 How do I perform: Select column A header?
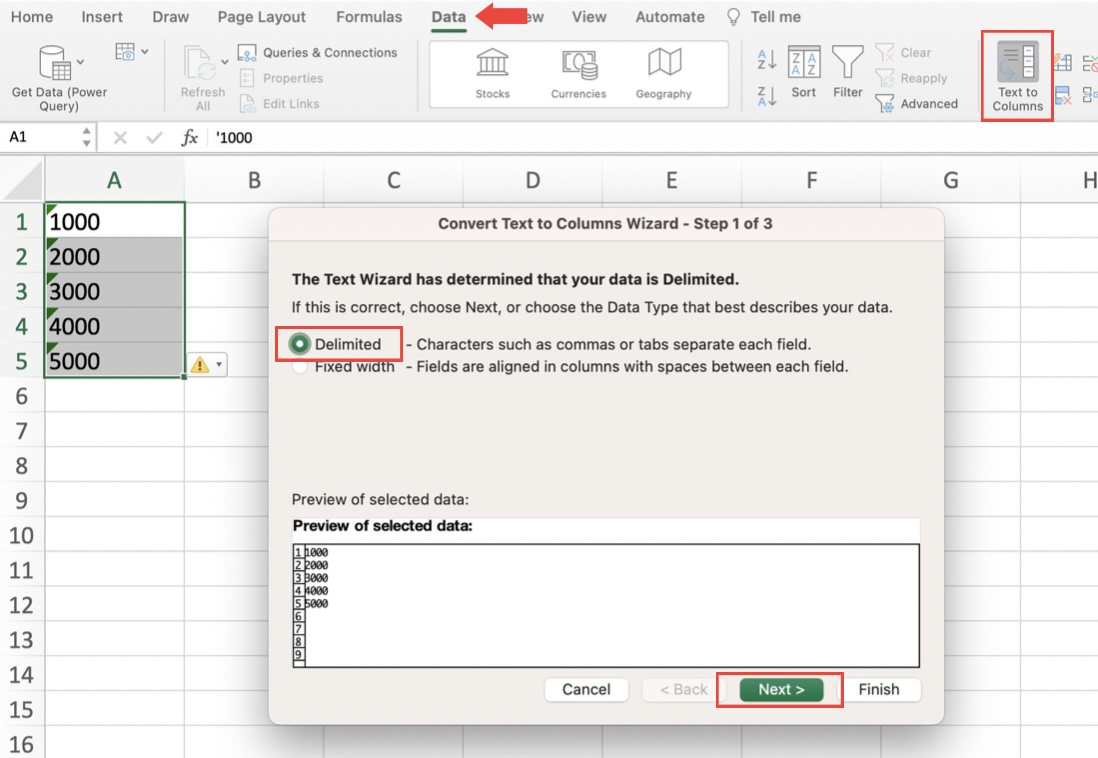coord(114,181)
